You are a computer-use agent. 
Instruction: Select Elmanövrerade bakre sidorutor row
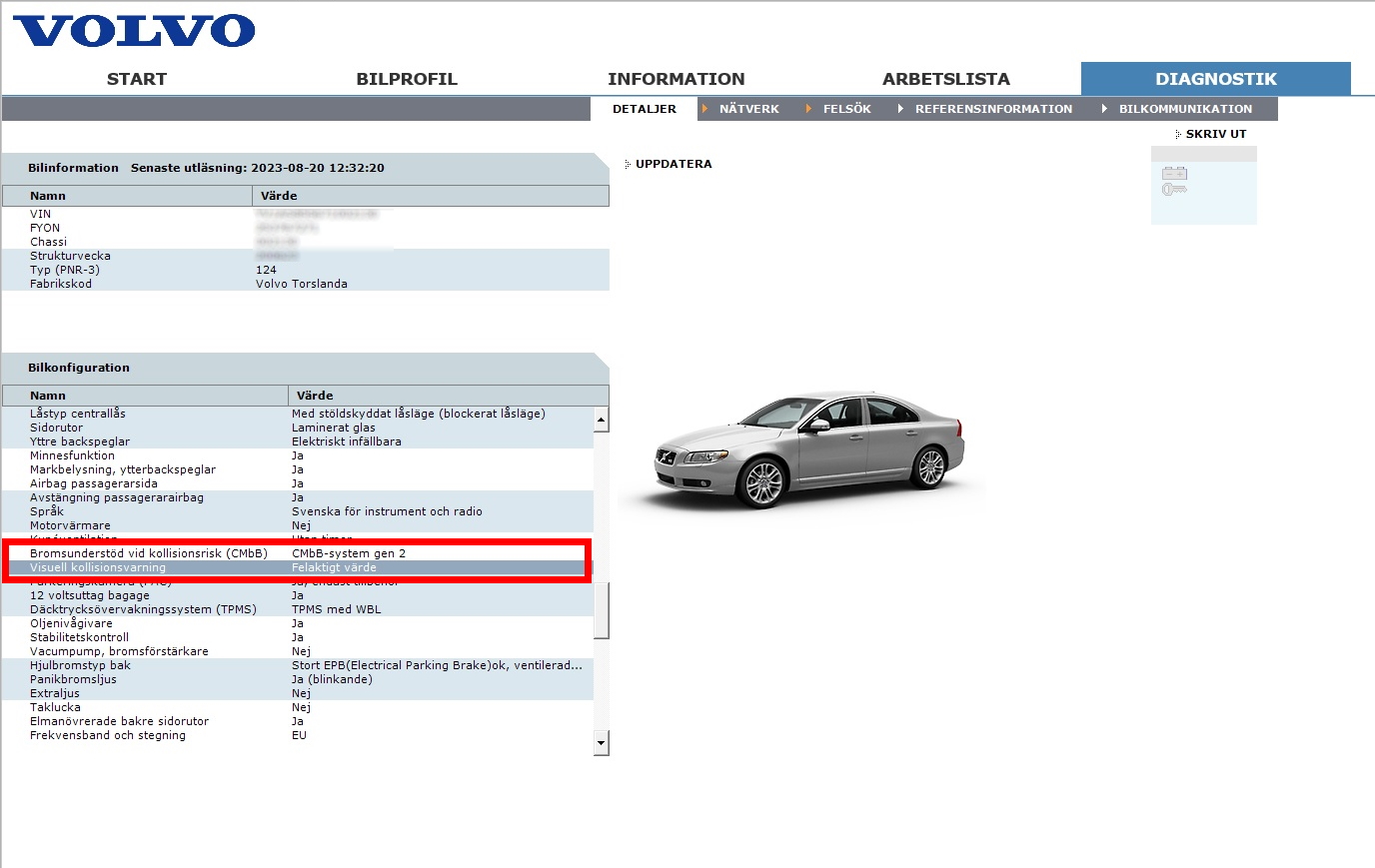298,721
